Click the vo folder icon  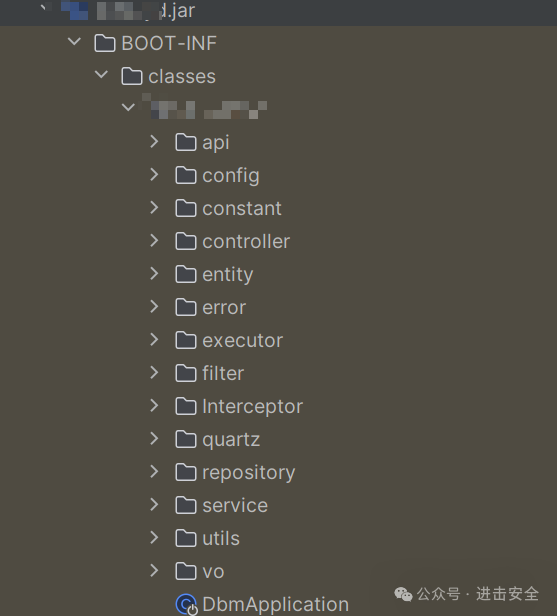(186, 571)
